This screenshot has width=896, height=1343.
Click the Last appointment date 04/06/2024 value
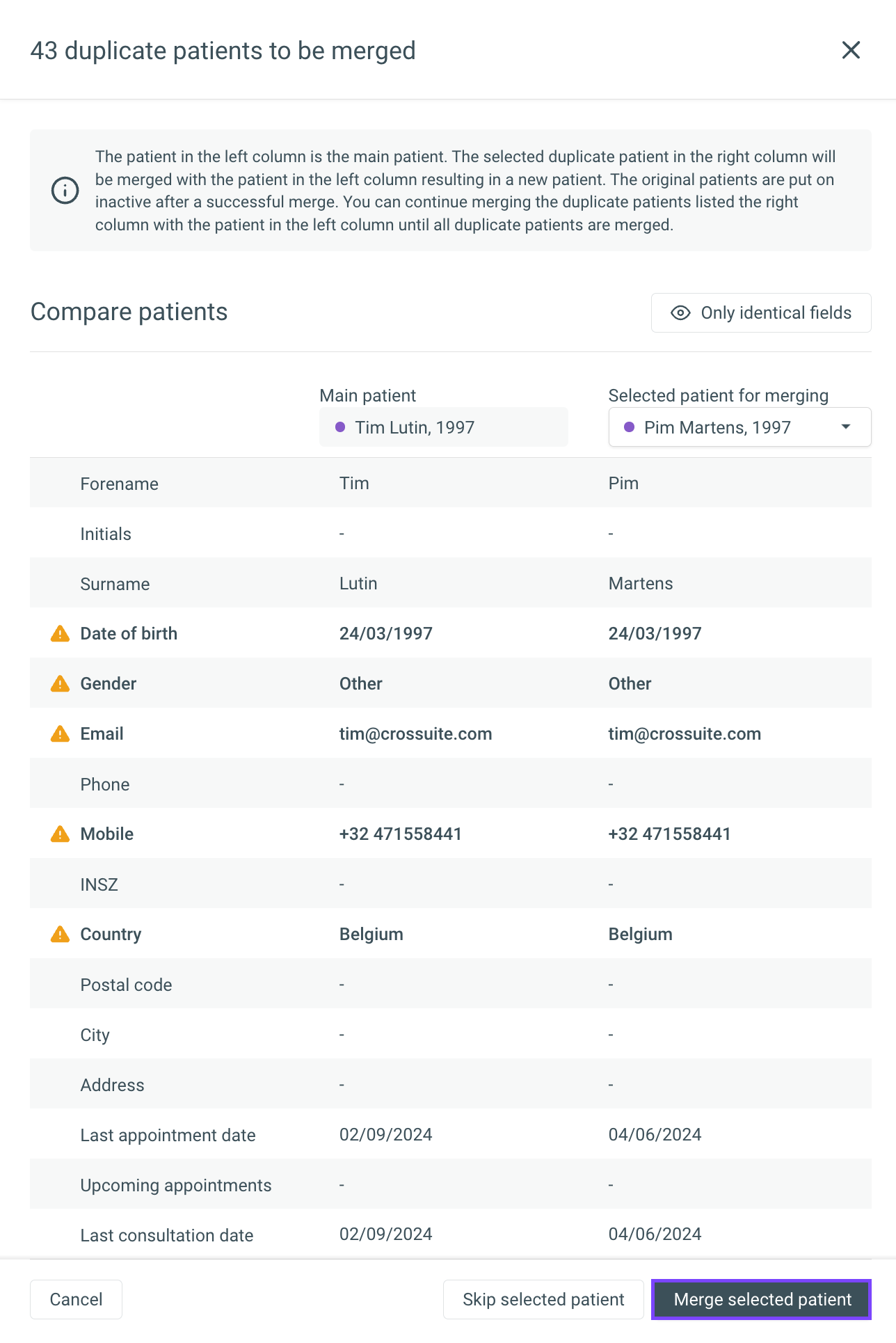point(655,1134)
